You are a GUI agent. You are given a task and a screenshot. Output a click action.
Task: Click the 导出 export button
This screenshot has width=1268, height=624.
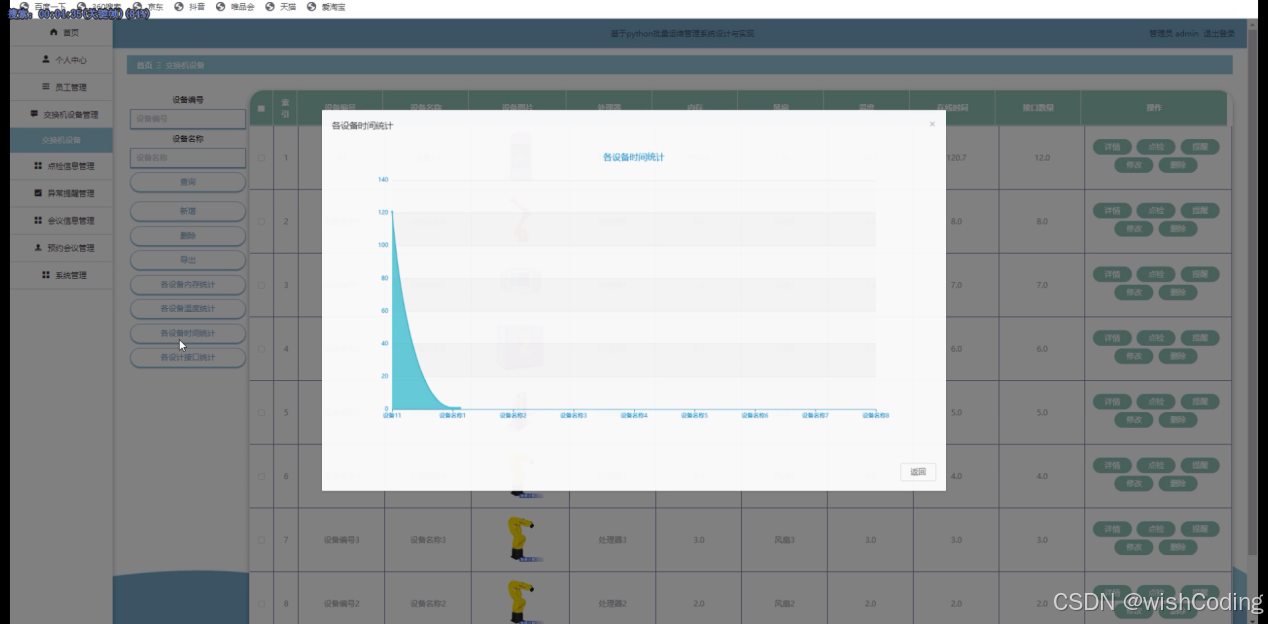point(188,260)
